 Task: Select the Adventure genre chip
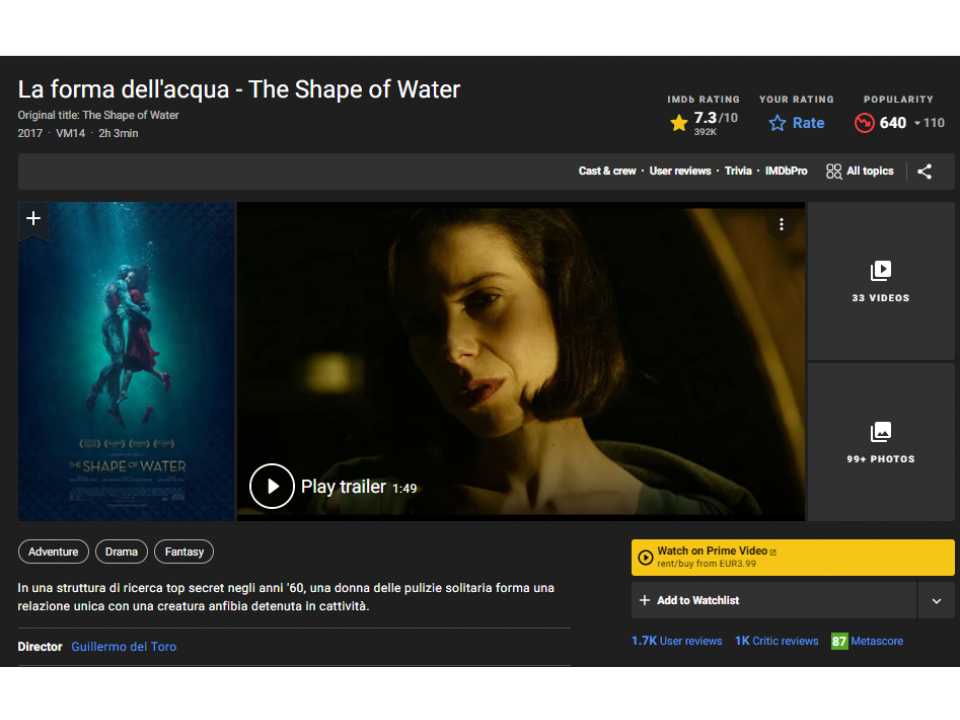(53, 552)
